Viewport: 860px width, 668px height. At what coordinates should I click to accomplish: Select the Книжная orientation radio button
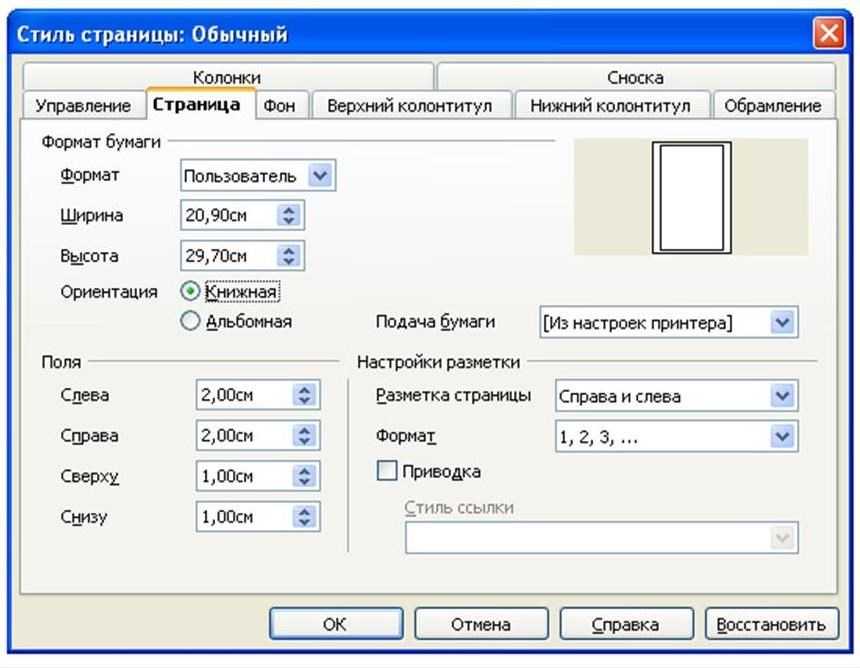pyautogui.click(x=190, y=291)
